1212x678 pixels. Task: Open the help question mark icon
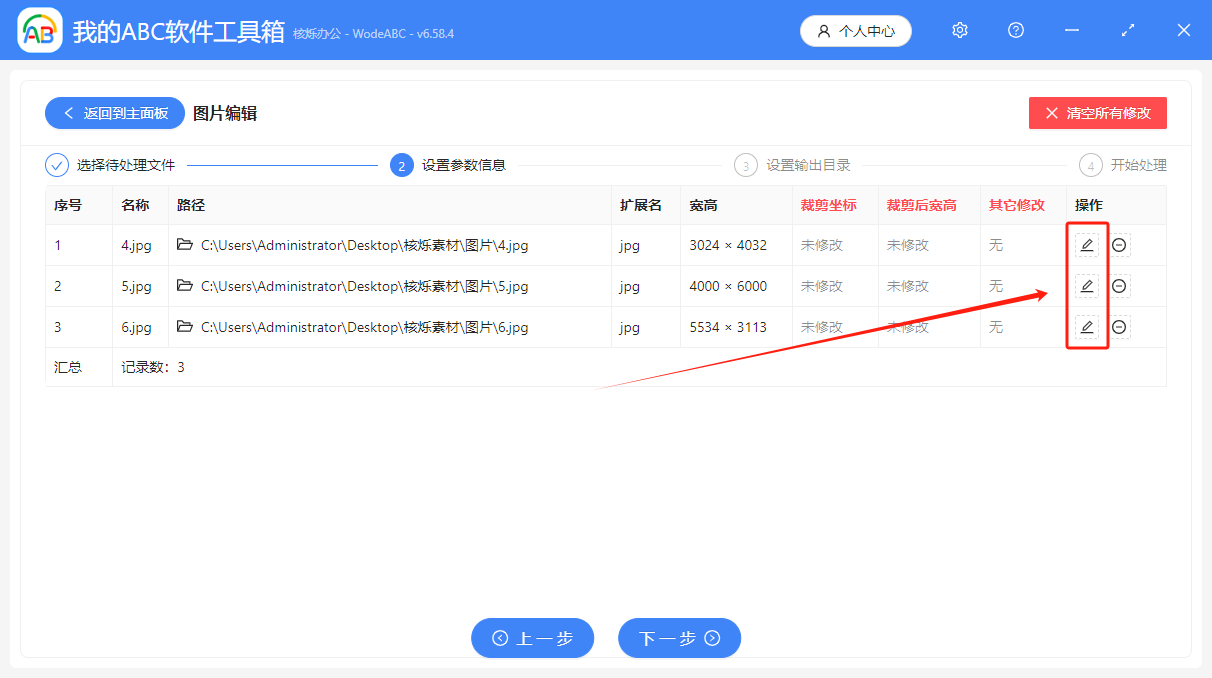1016,30
